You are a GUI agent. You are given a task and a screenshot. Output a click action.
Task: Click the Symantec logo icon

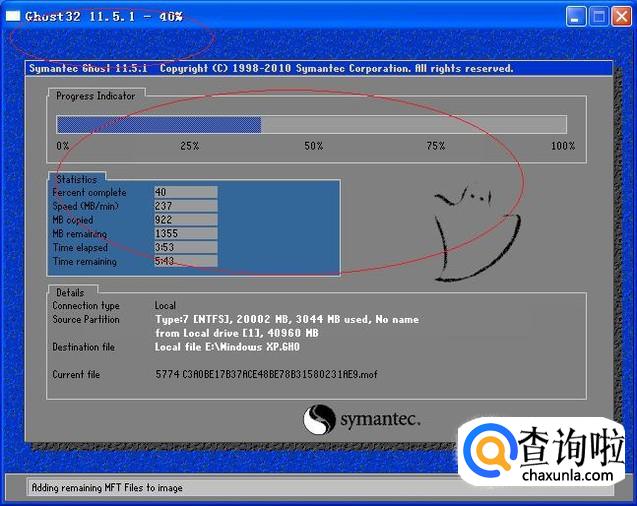pyautogui.click(x=319, y=420)
